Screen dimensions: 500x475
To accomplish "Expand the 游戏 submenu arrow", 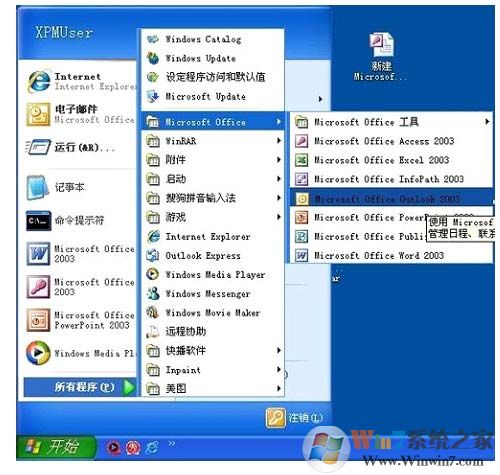I will [279, 217].
